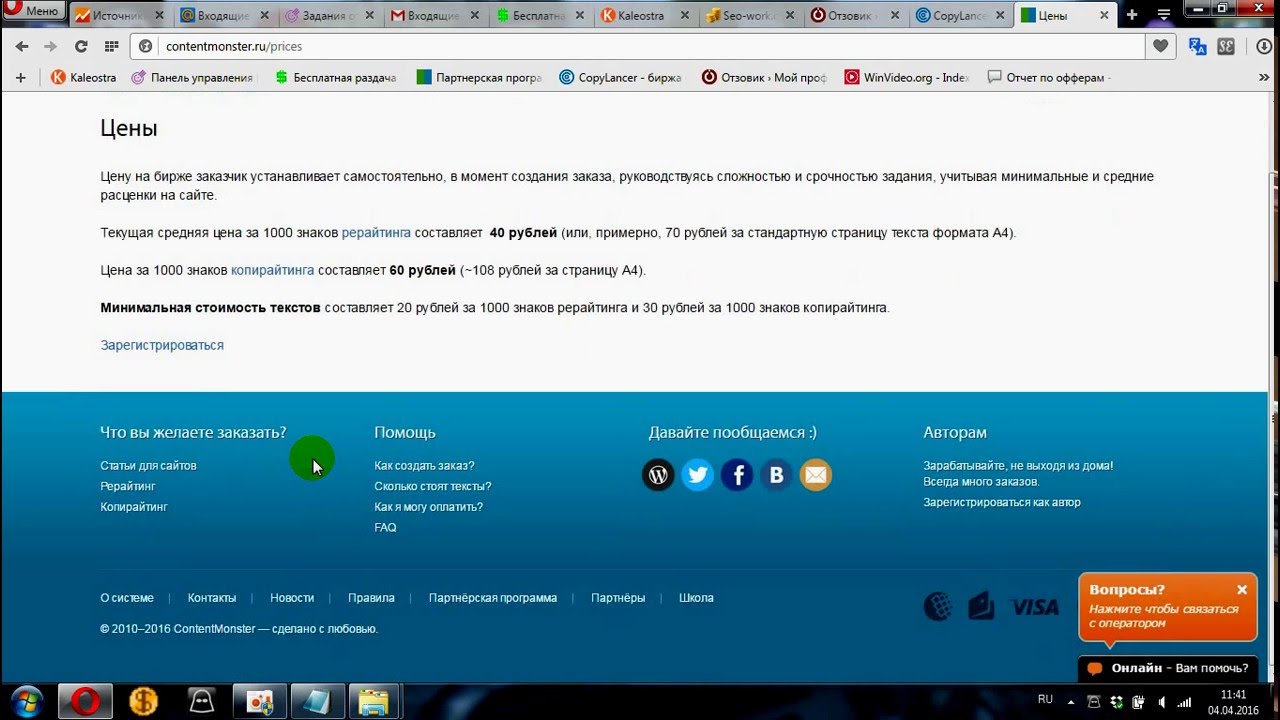Click the Онлайн – Вам помочь? chat button
The image size is (1280, 720).
pyautogui.click(x=1168, y=668)
